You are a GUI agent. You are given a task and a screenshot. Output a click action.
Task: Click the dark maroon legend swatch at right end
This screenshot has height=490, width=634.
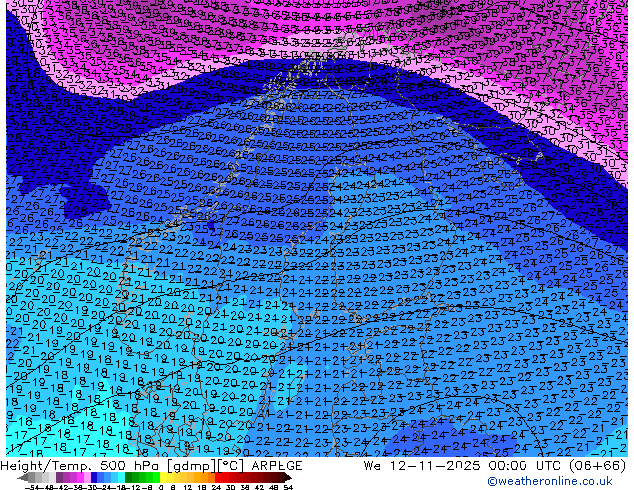(x=284, y=477)
